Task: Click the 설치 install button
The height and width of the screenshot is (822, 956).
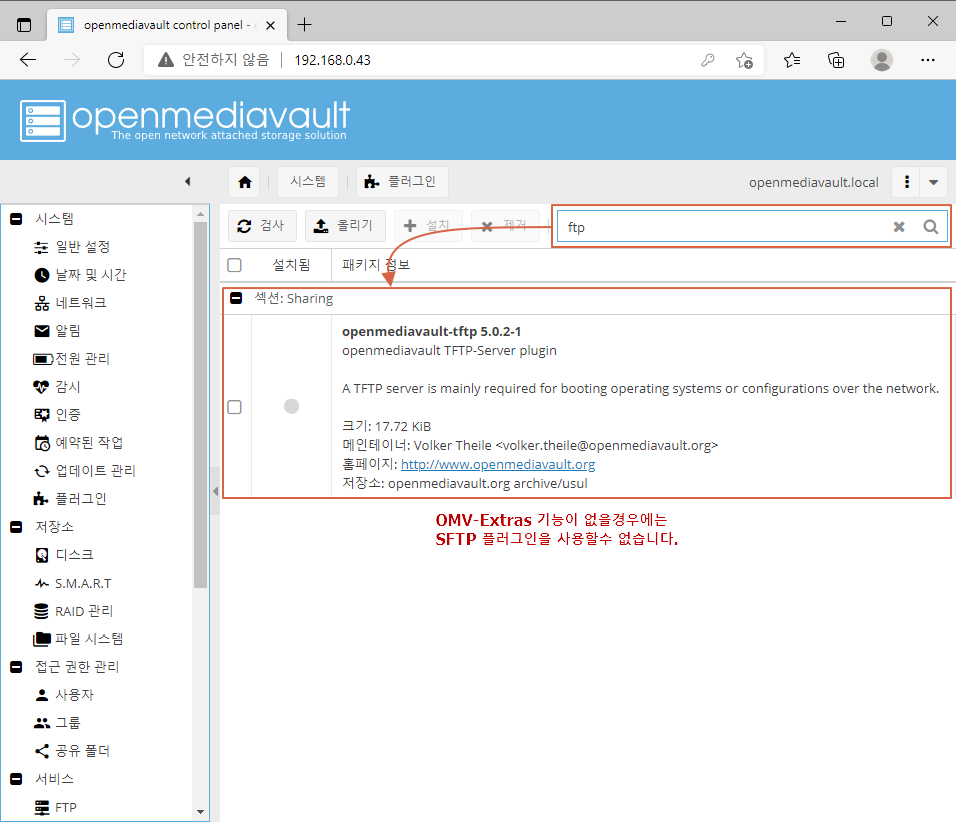Action: [x=428, y=226]
